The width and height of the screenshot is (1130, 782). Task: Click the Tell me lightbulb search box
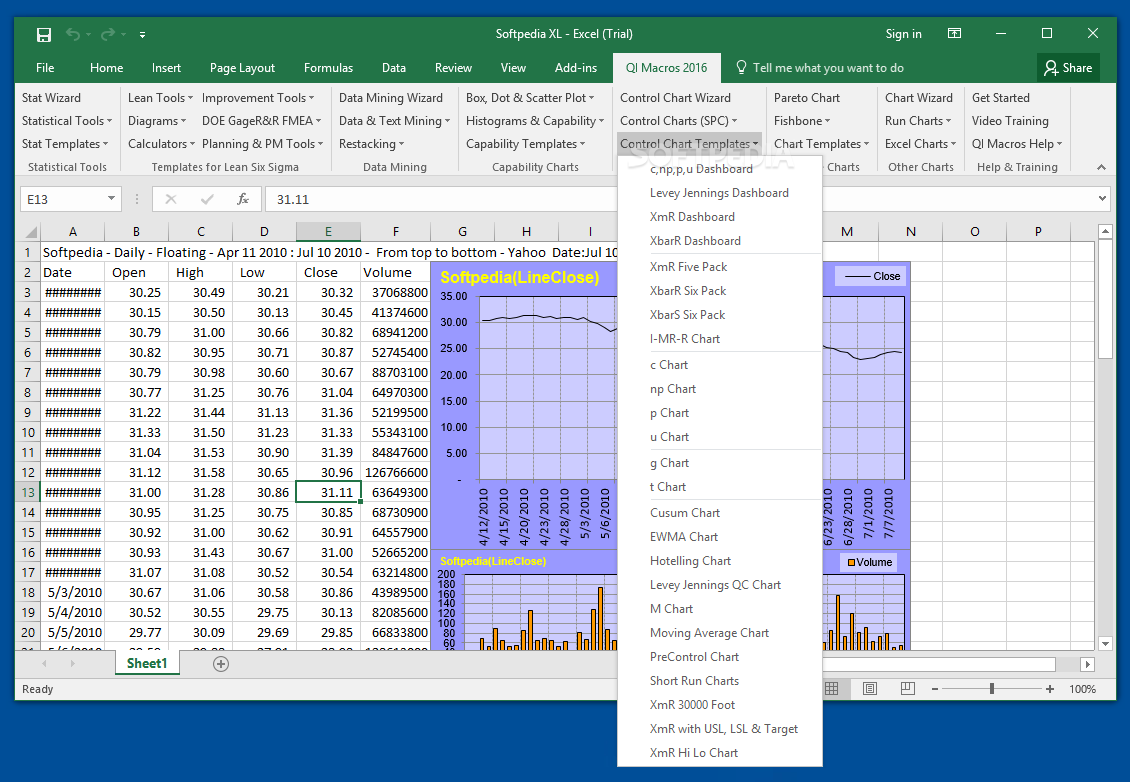pos(819,68)
